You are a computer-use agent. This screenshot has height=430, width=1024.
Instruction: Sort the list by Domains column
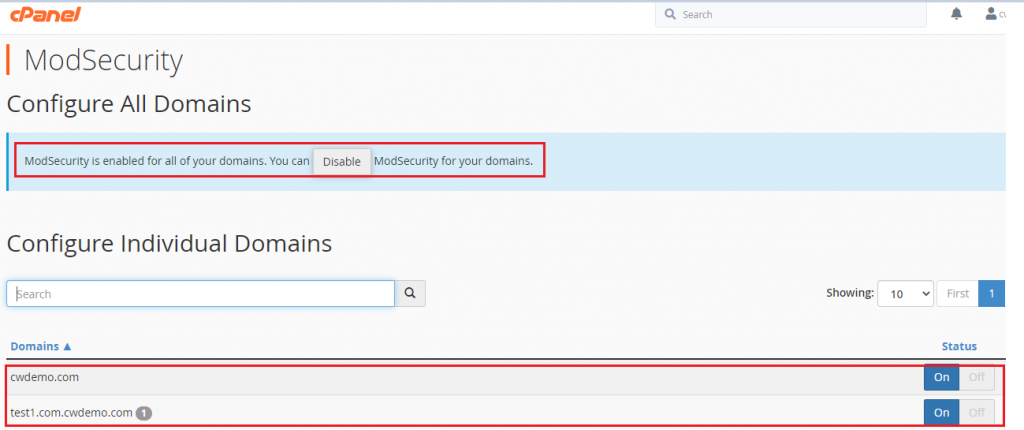41,346
